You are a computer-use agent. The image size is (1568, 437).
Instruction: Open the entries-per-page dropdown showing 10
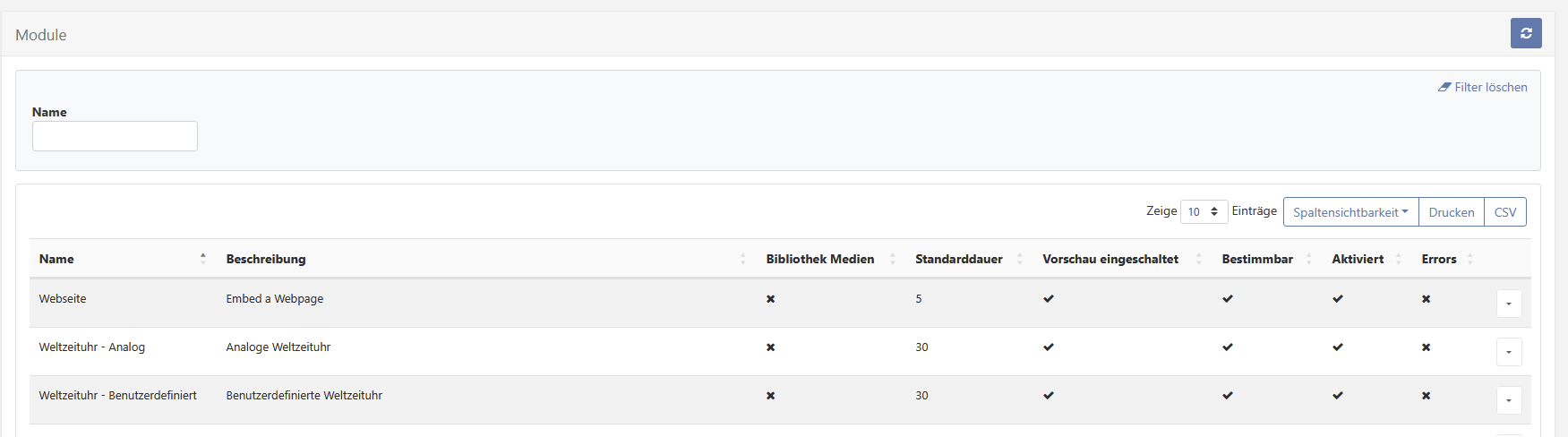tap(1204, 212)
